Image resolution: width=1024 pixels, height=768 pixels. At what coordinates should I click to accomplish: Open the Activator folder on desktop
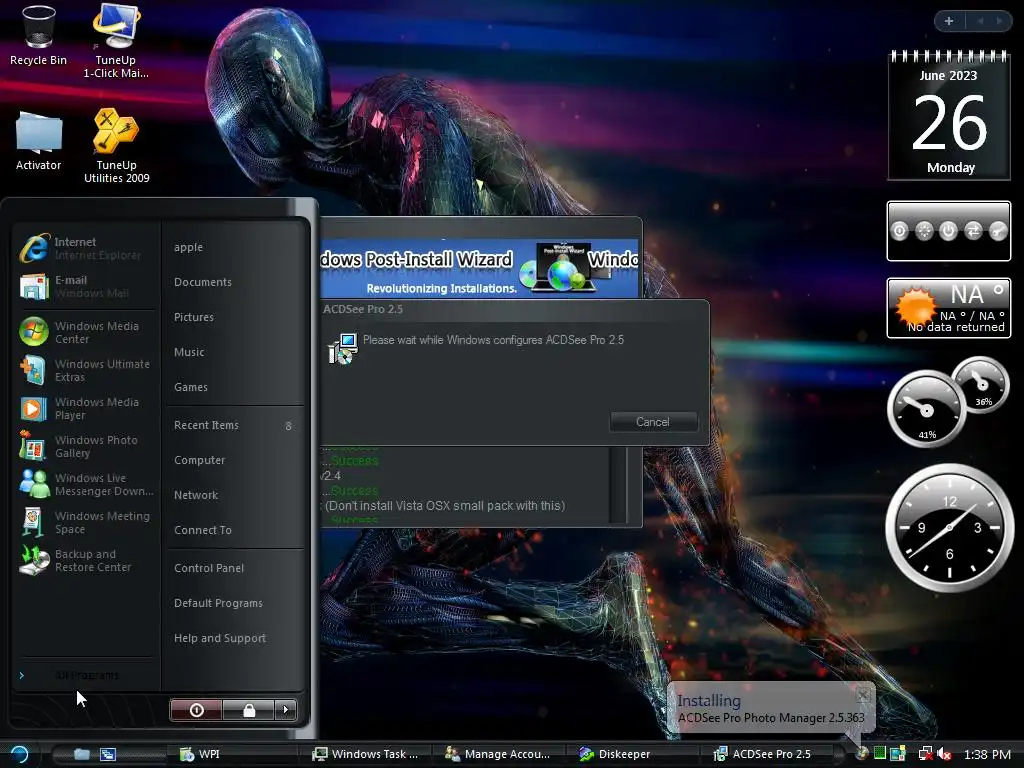point(39,140)
